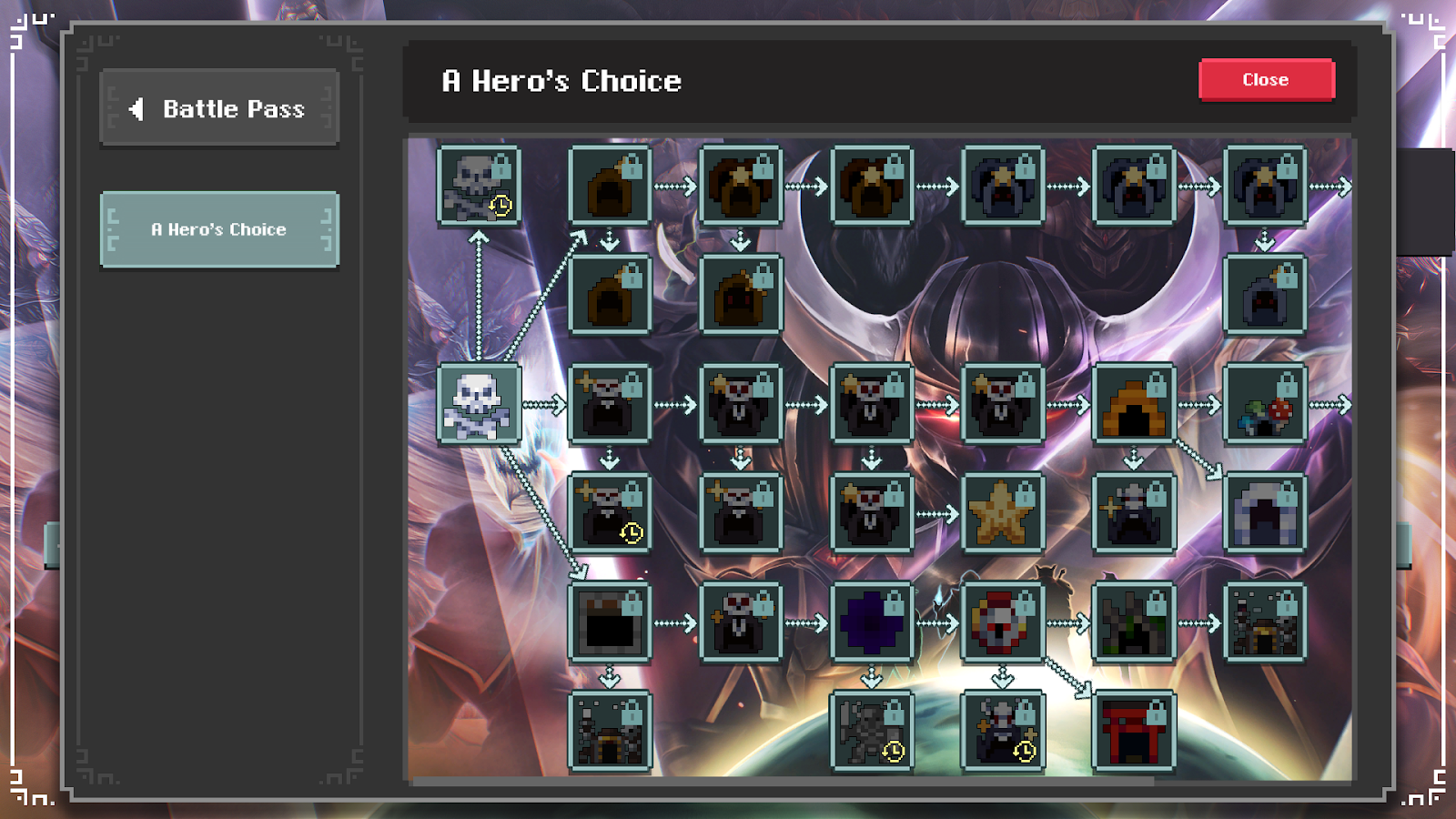Image resolution: width=1456 pixels, height=819 pixels.
Task: Click the gold star reward node
Action: (1003, 513)
